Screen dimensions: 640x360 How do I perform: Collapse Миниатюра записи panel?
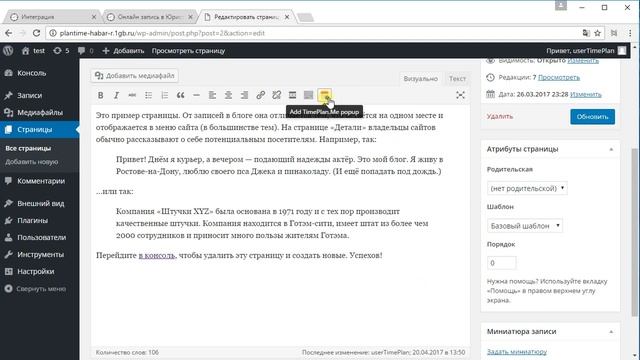(611, 332)
